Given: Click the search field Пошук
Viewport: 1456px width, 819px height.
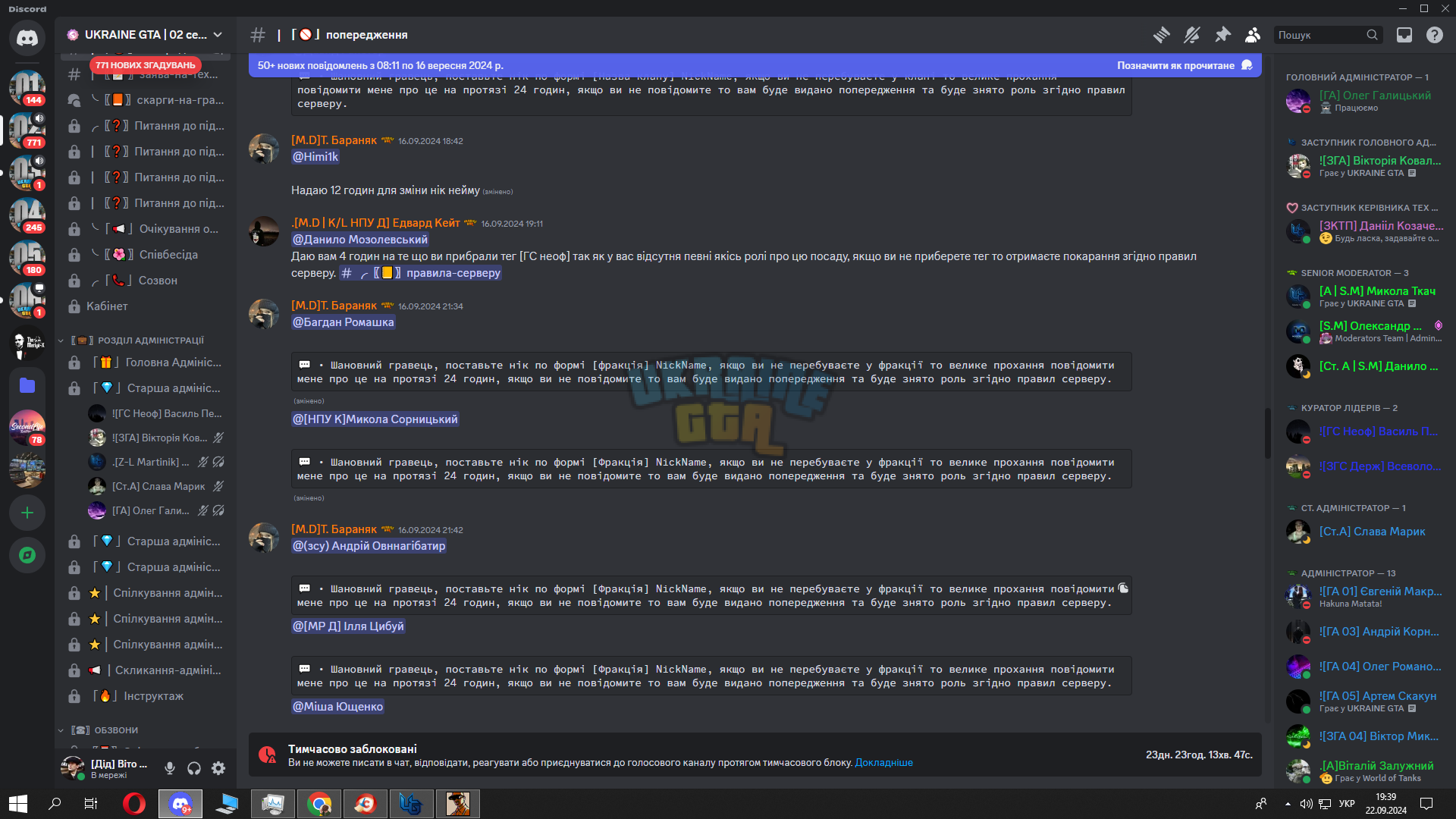Looking at the screenshot, I should pyautogui.click(x=1328, y=35).
